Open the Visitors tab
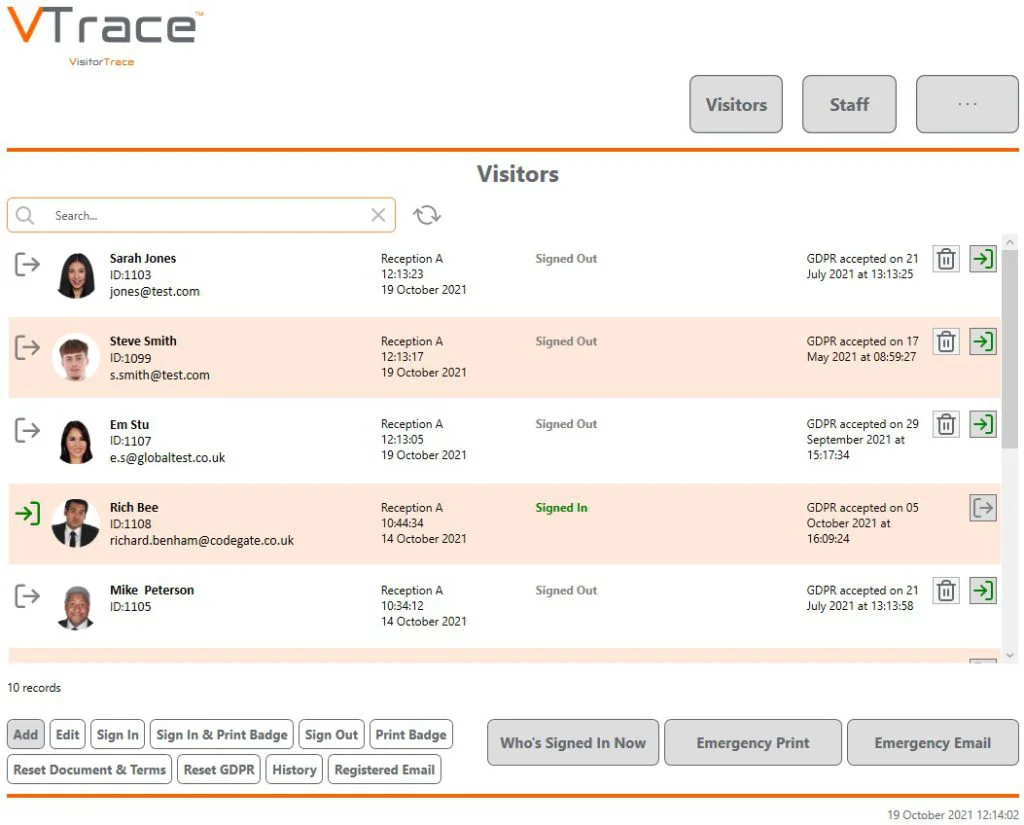 pyautogui.click(x=736, y=104)
